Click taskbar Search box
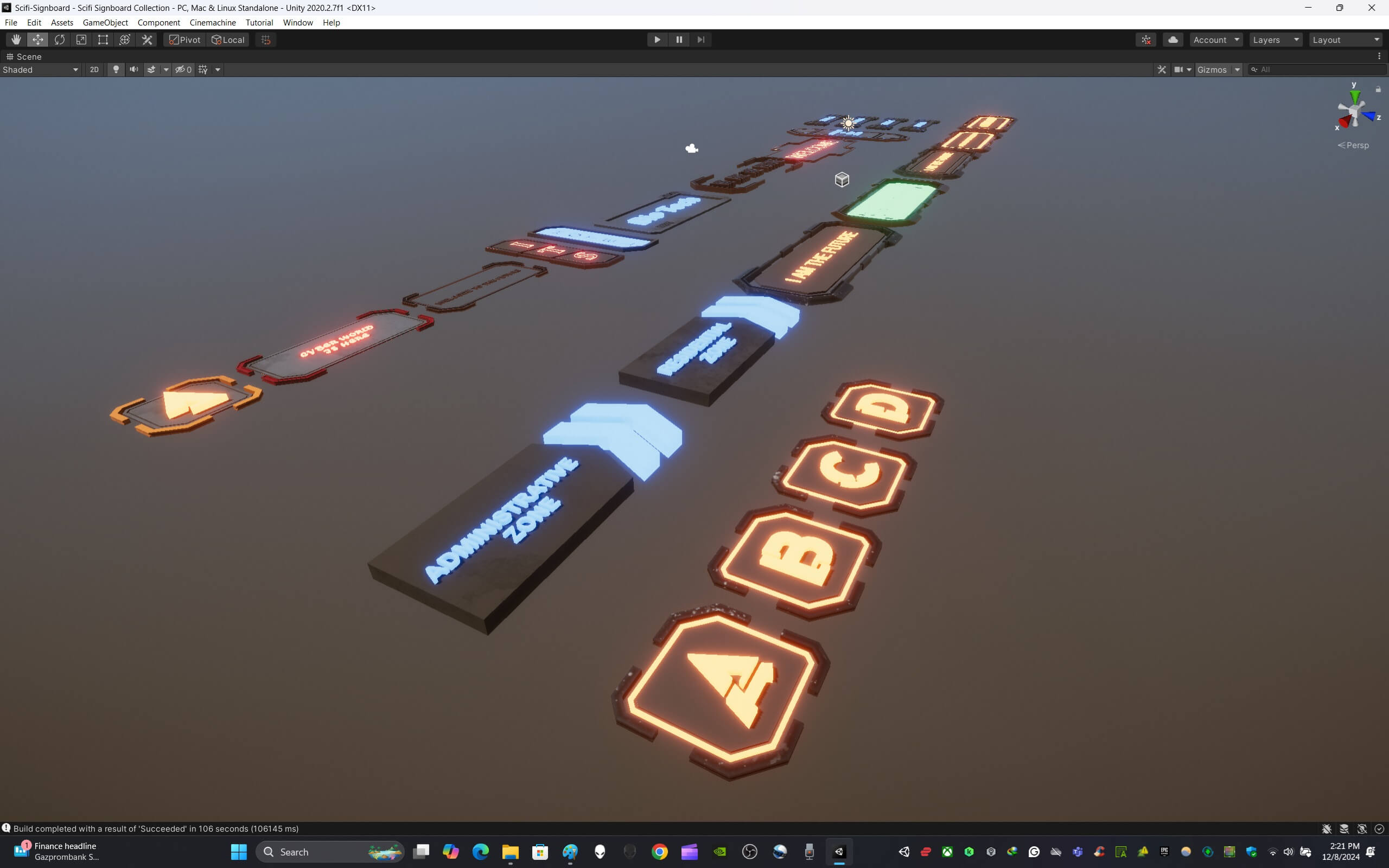 click(330, 851)
